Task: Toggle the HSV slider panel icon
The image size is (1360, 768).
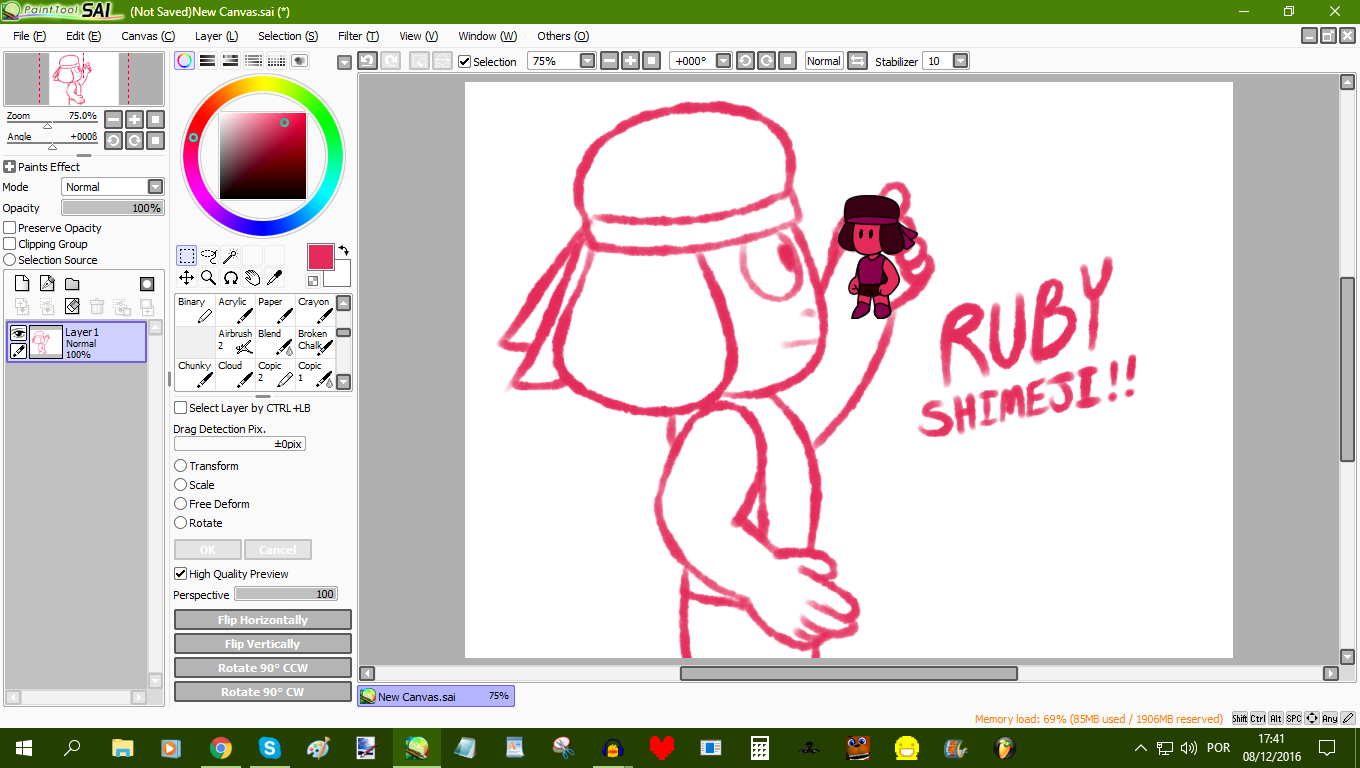Action: pos(230,61)
